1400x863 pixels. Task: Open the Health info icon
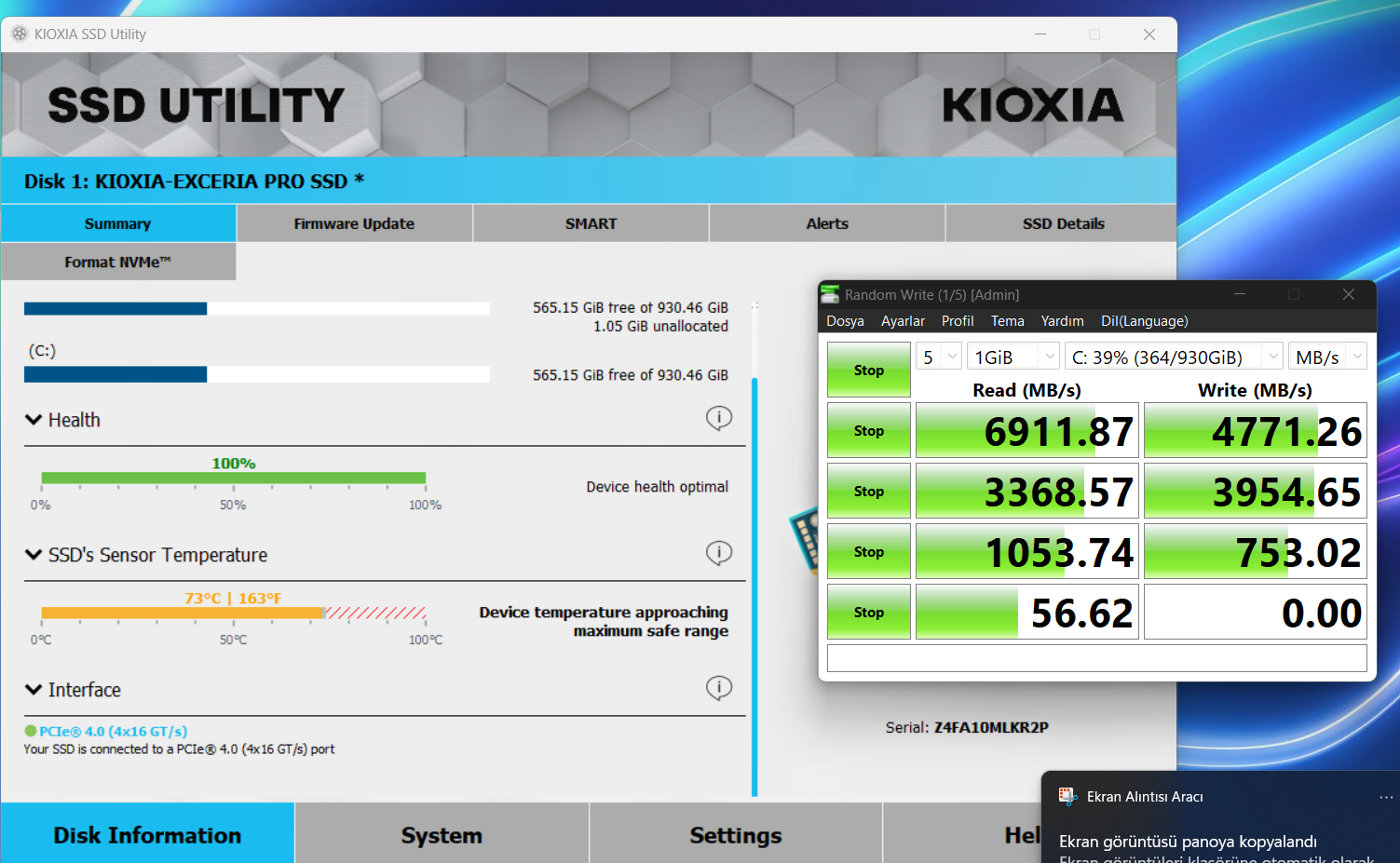point(719,418)
